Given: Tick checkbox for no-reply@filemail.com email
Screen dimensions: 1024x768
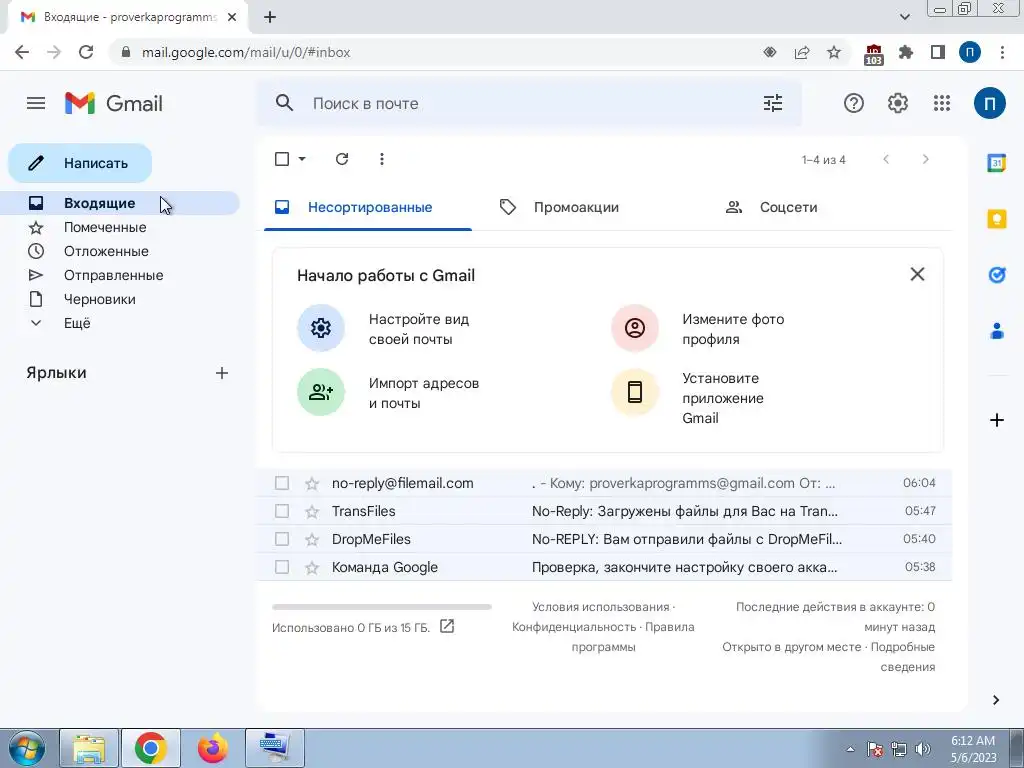Looking at the screenshot, I should click(x=281, y=483).
